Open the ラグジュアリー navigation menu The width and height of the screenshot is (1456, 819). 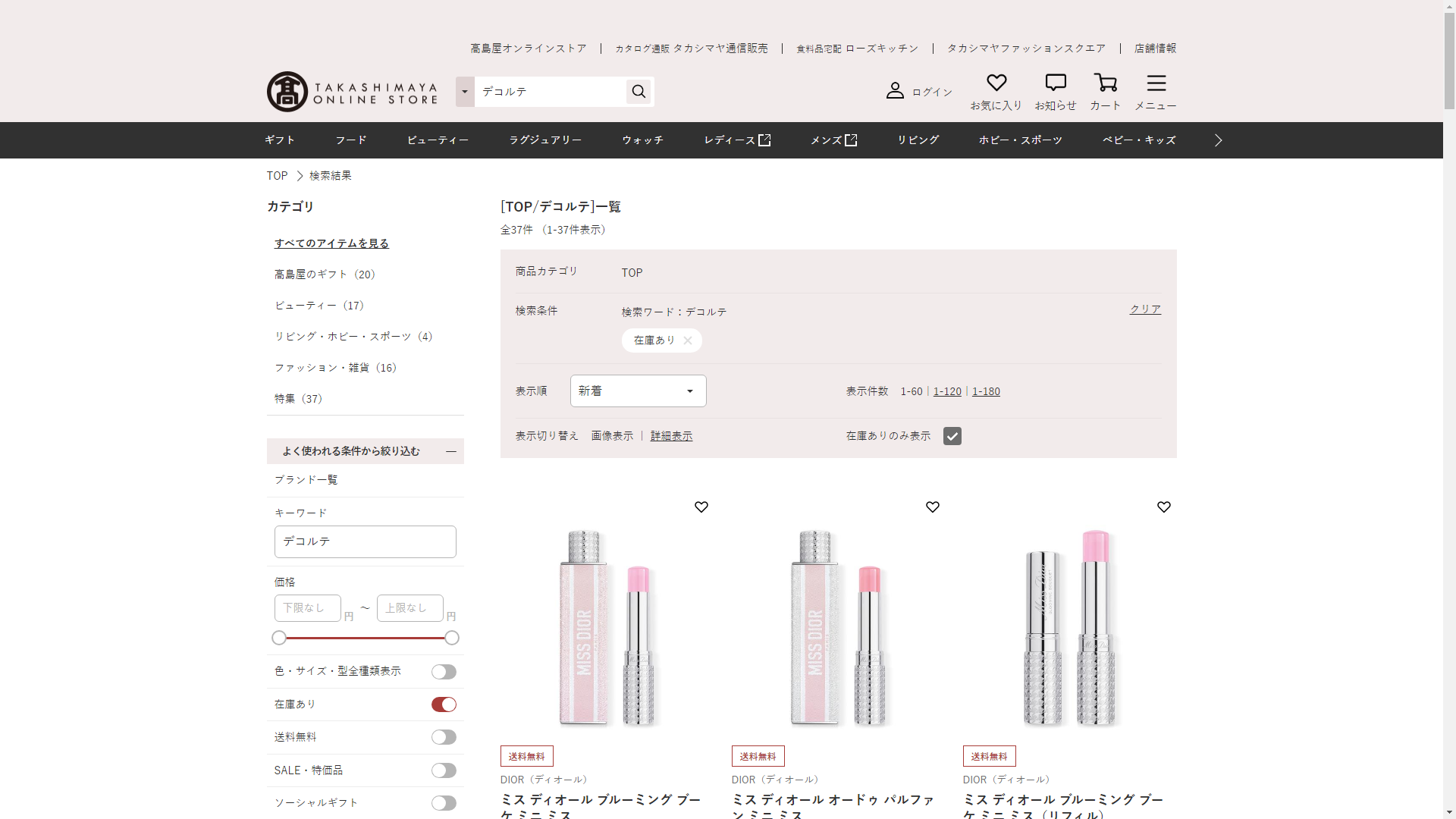click(x=545, y=140)
